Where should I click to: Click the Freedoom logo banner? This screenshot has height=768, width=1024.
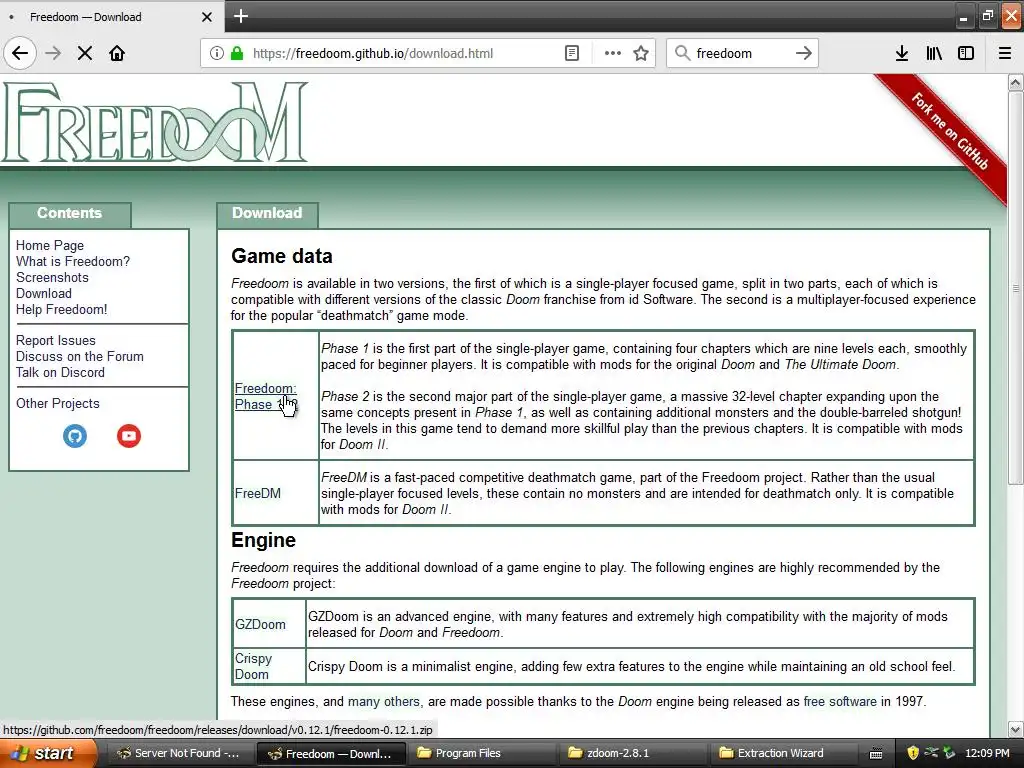point(155,122)
